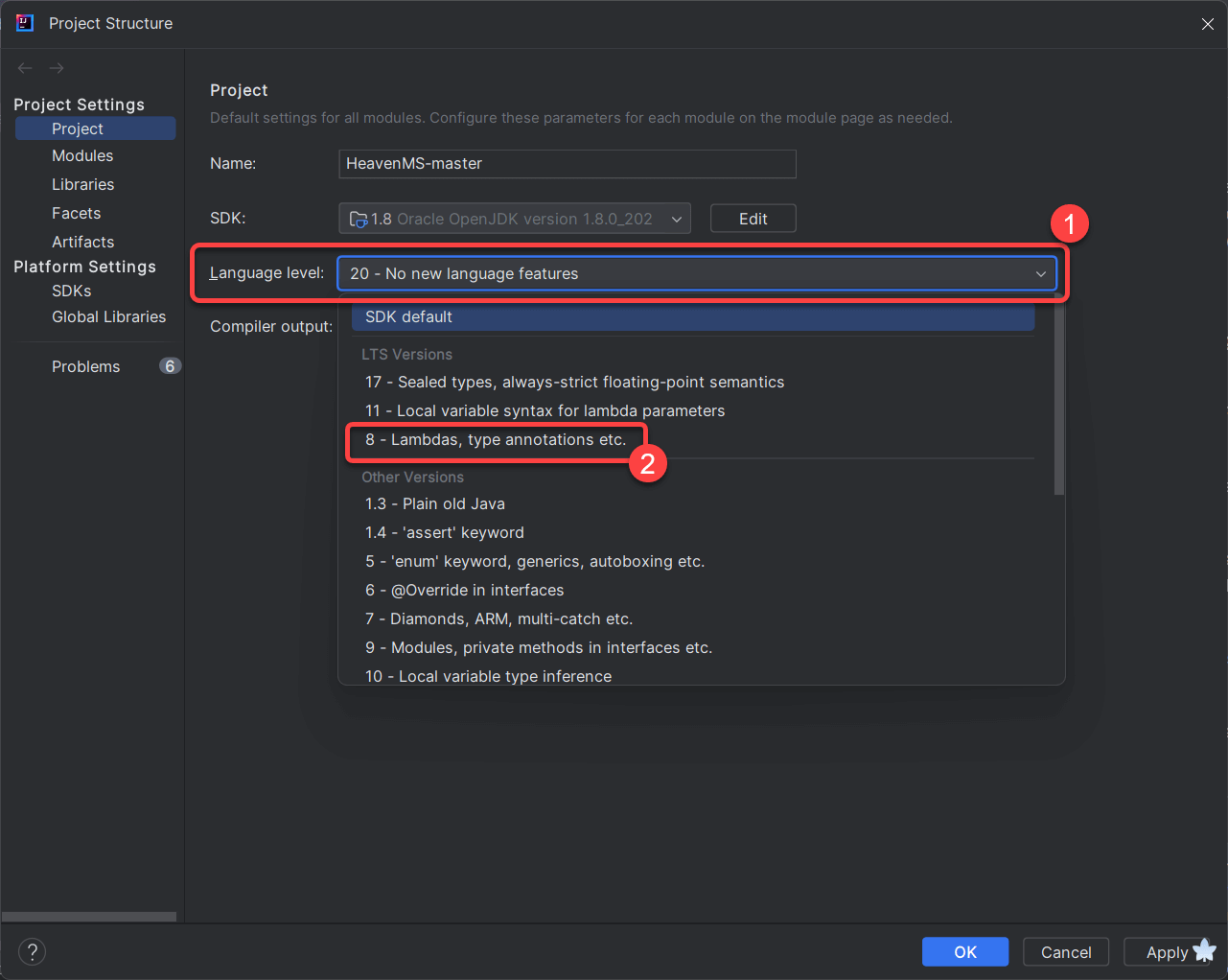Image resolution: width=1228 pixels, height=980 pixels.
Task: Select SDK default language level
Action: tap(693, 316)
